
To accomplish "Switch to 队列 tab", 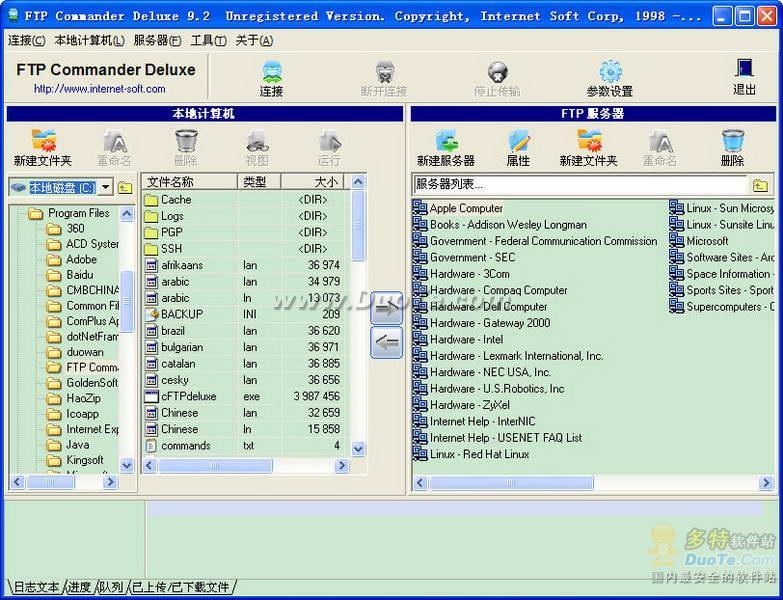I will coord(111,587).
